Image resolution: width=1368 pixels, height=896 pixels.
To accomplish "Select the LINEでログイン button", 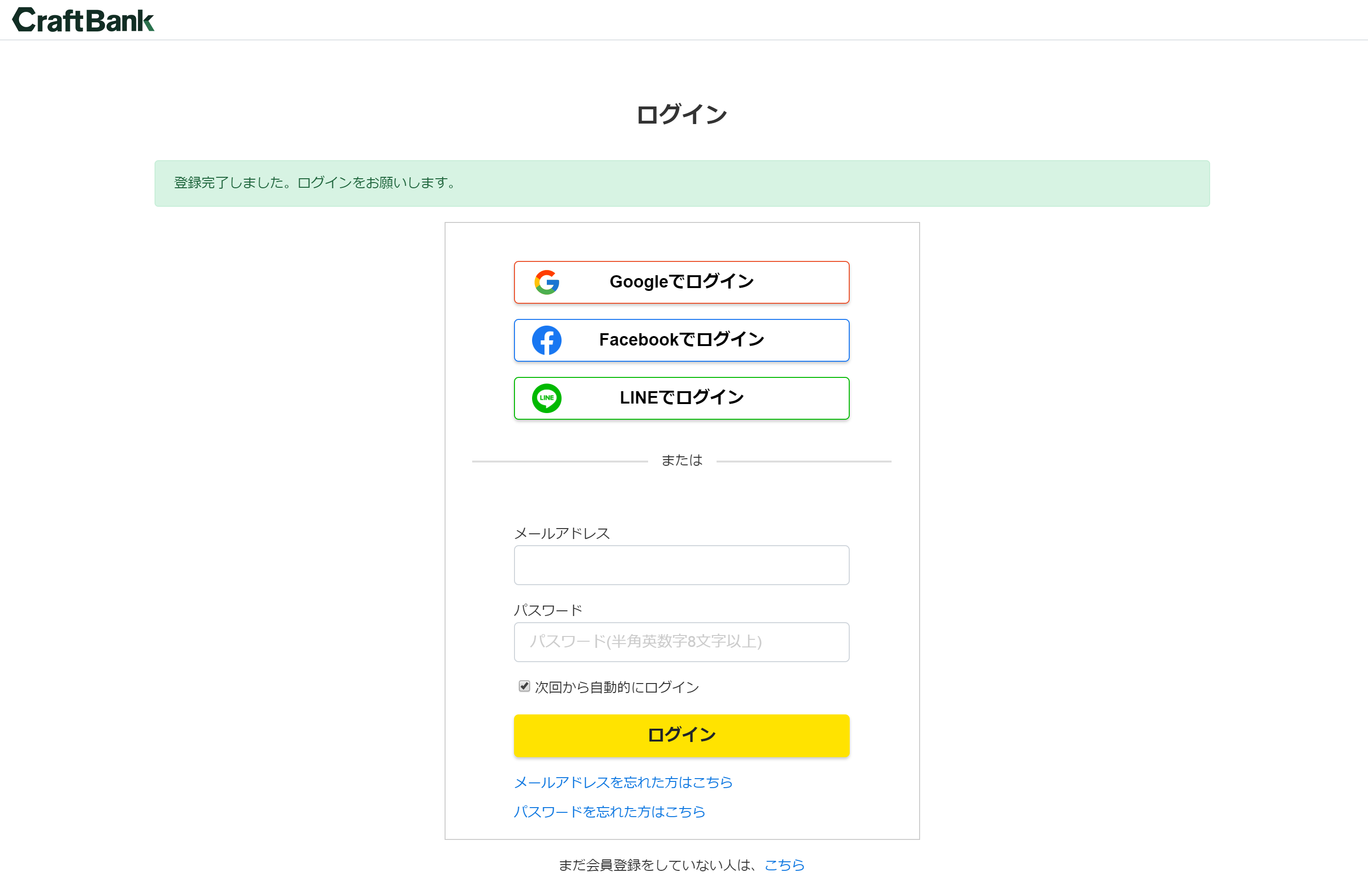I will tap(681, 398).
